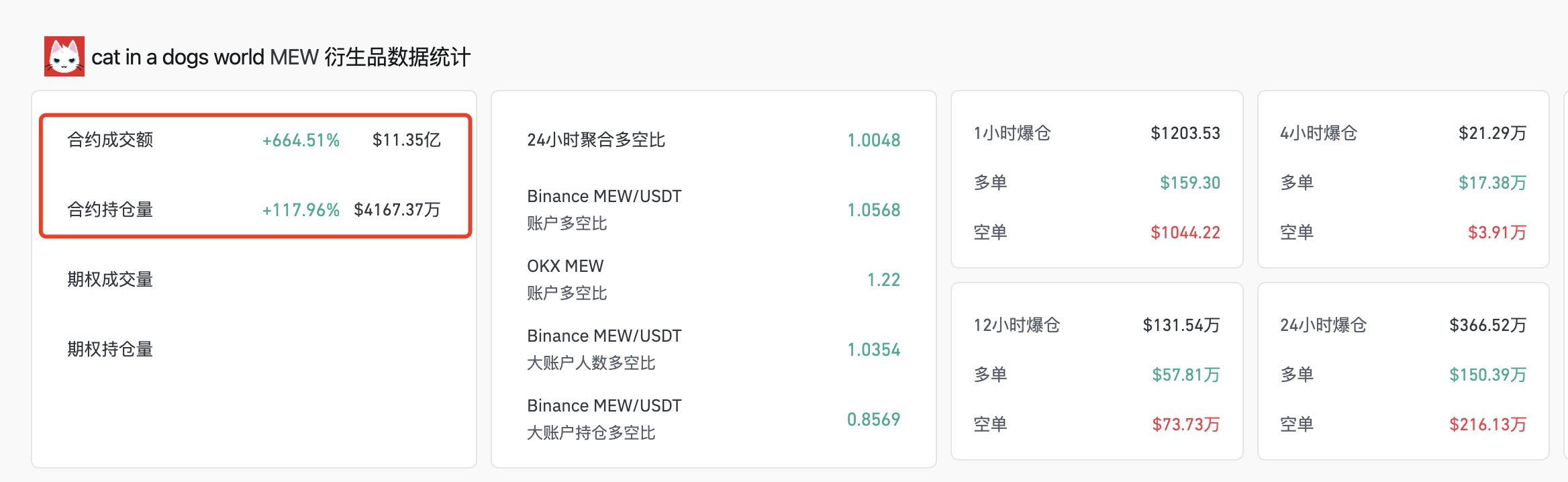The width and height of the screenshot is (1568, 482).
Task: Select the 期权成交量 label
Action: click(110, 279)
